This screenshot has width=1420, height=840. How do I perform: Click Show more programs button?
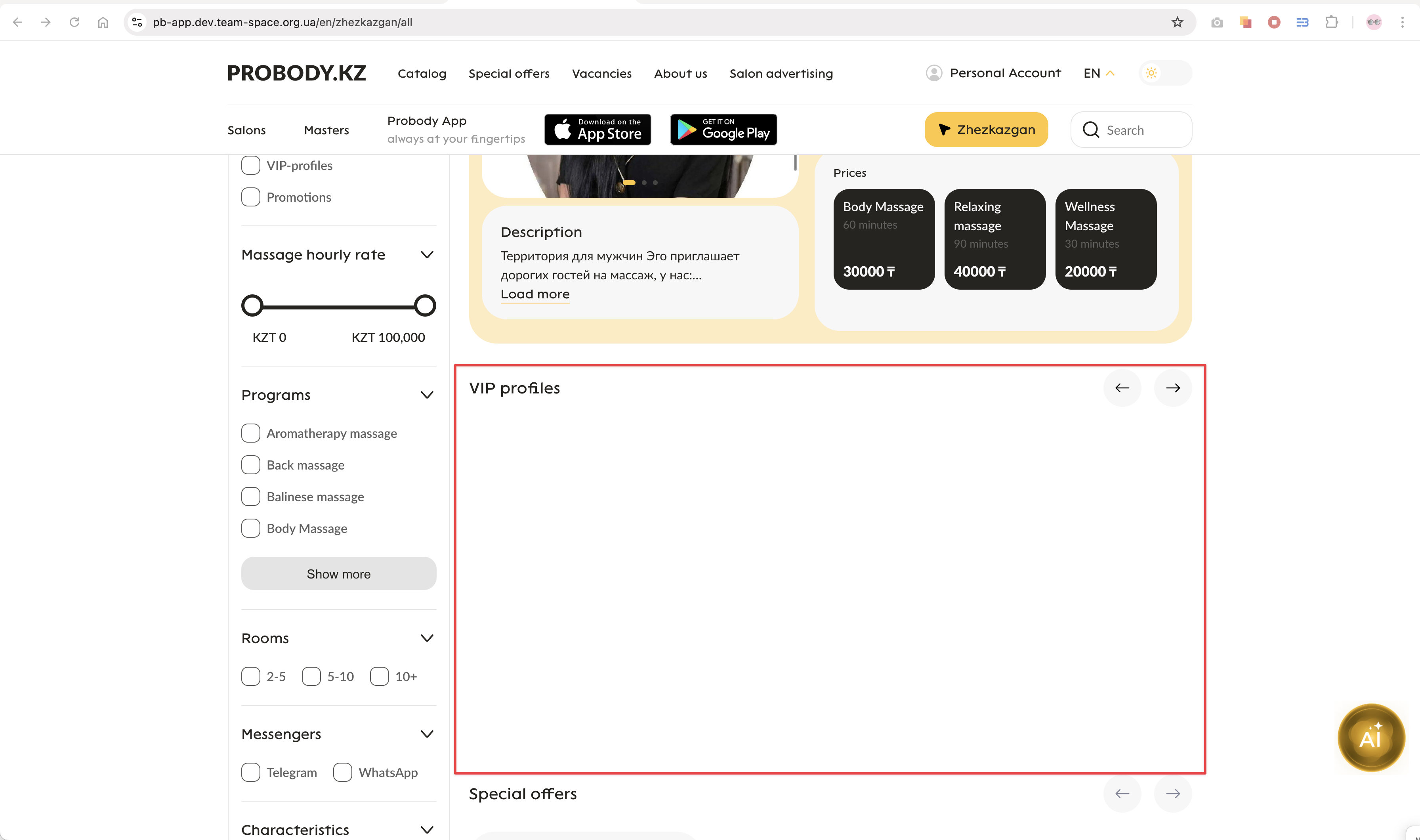pos(338,573)
